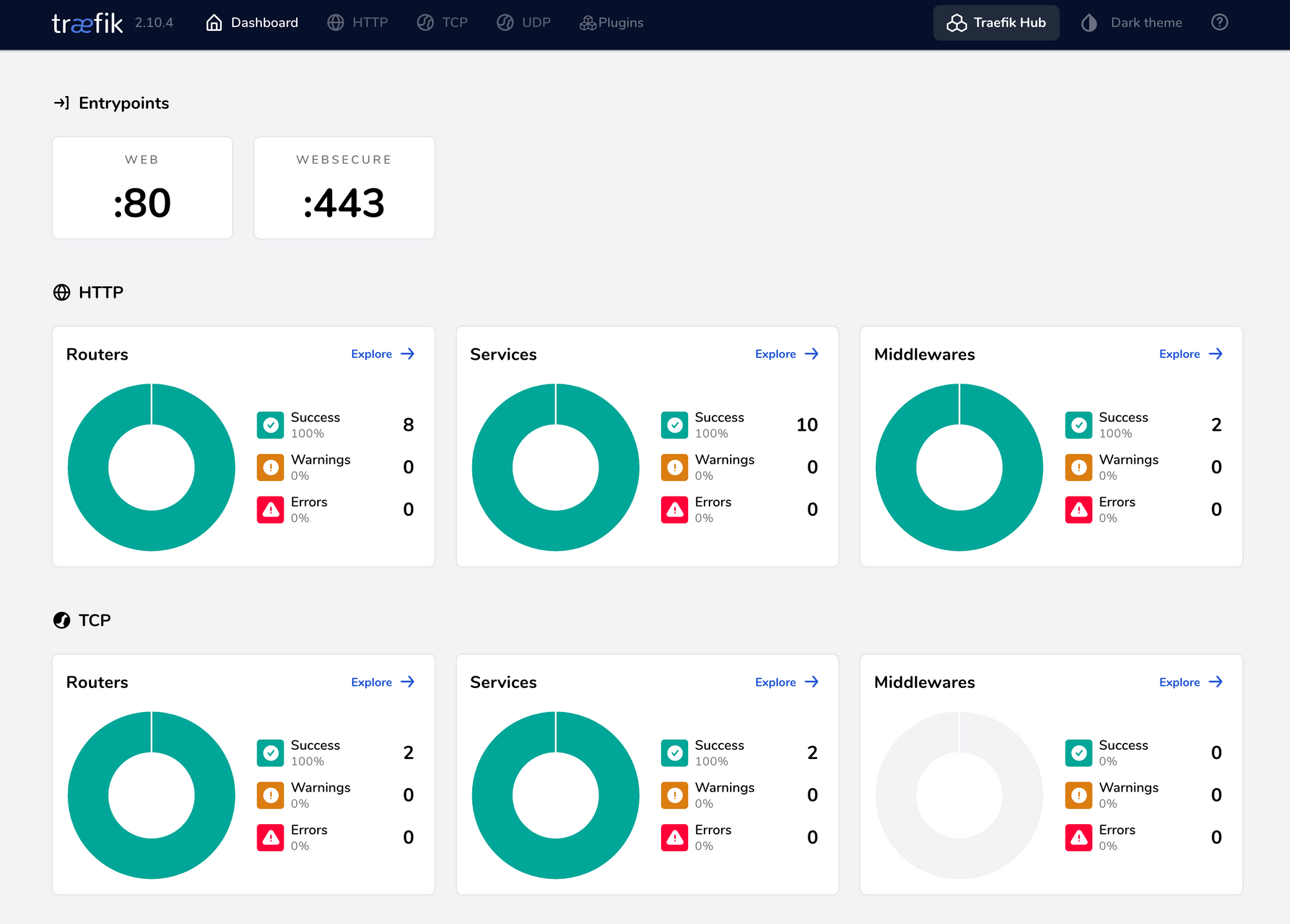
Task: Click HTTP Routers green Success check icon
Action: [270, 425]
